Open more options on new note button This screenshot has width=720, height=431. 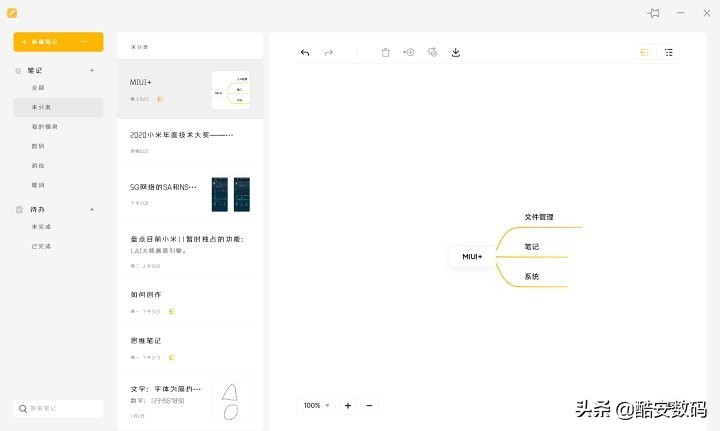84,42
